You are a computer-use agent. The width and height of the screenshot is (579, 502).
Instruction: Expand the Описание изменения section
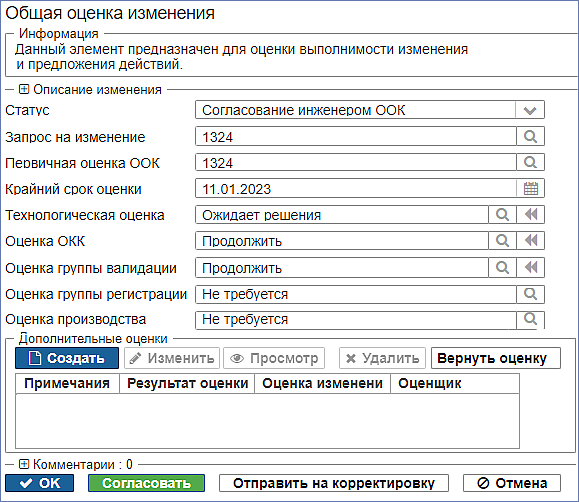click(x=24, y=89)
